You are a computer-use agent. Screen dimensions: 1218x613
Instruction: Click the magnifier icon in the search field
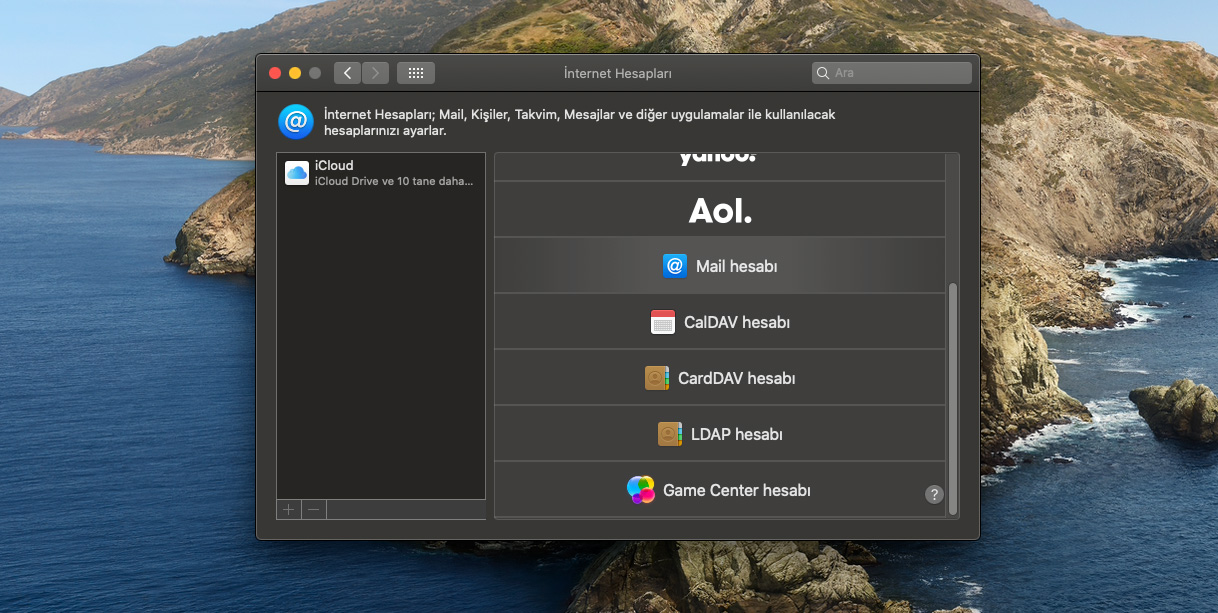(823, 73)
